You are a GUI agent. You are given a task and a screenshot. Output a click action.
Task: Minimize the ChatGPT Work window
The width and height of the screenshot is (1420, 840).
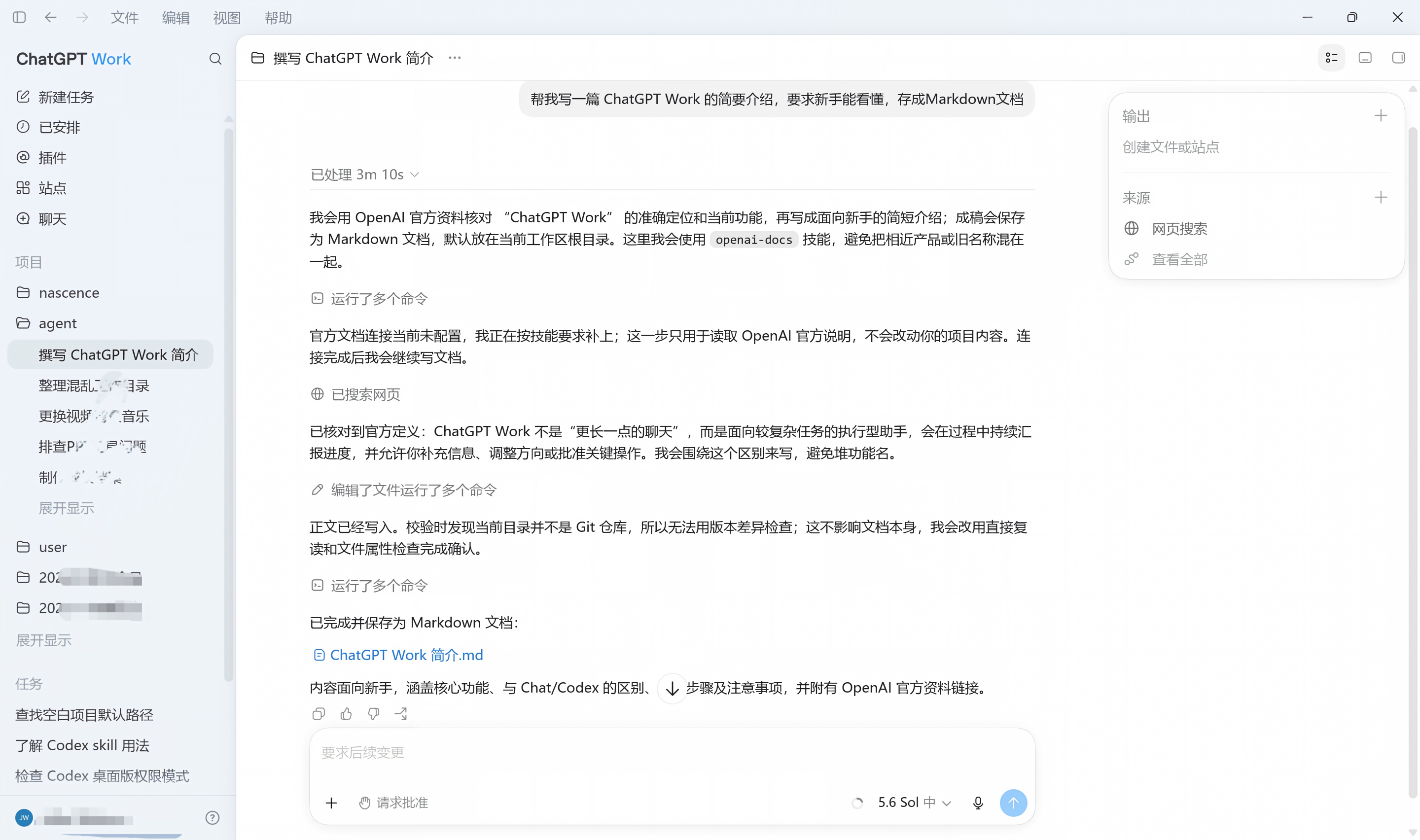(1308, 18)
